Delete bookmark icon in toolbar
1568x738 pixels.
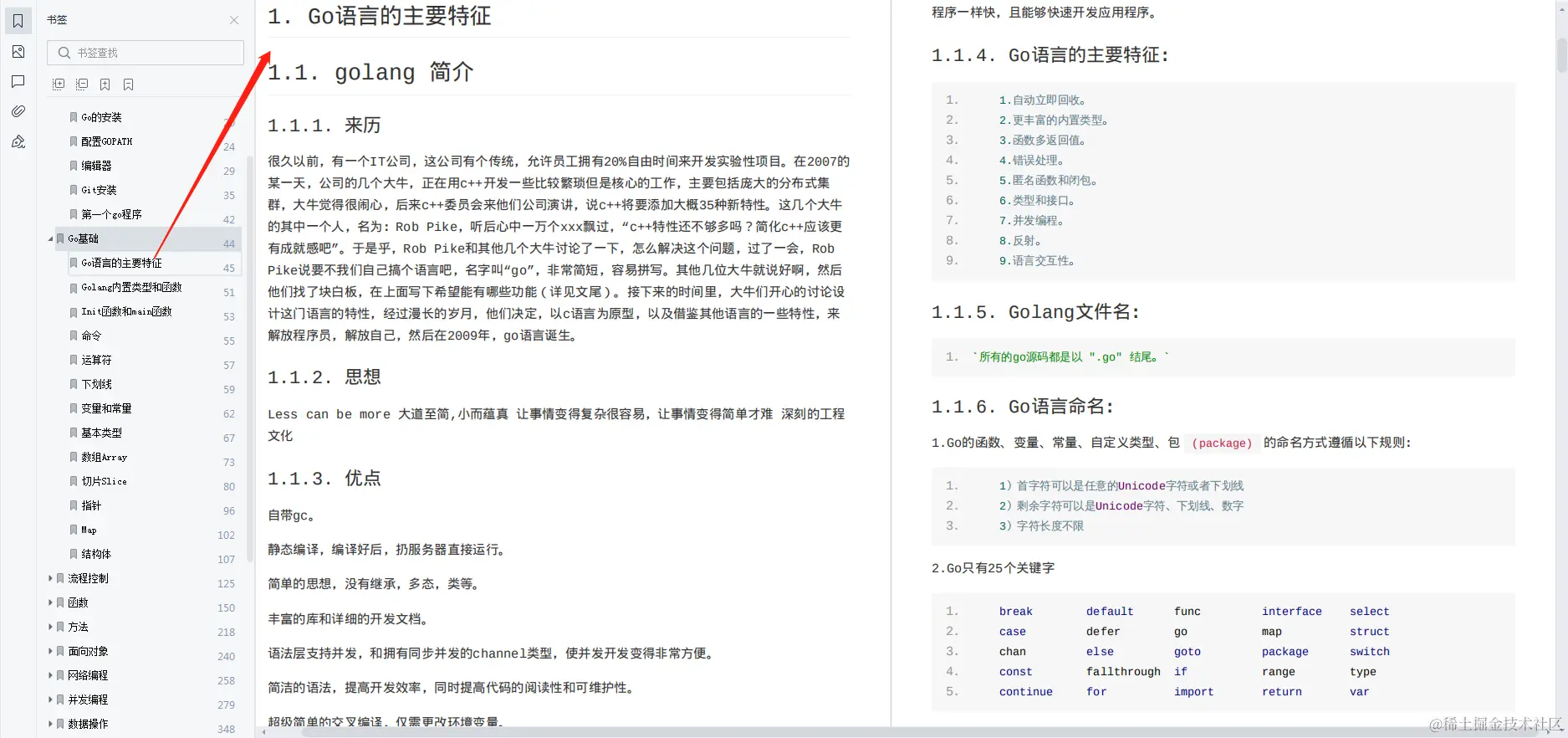point(129,85)
